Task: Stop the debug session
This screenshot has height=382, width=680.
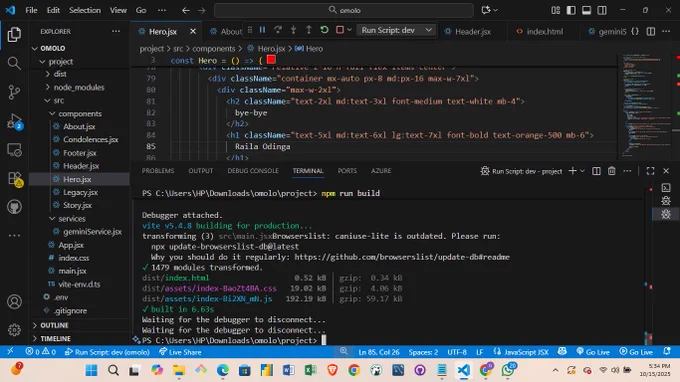Action: (x=340, y=30)
